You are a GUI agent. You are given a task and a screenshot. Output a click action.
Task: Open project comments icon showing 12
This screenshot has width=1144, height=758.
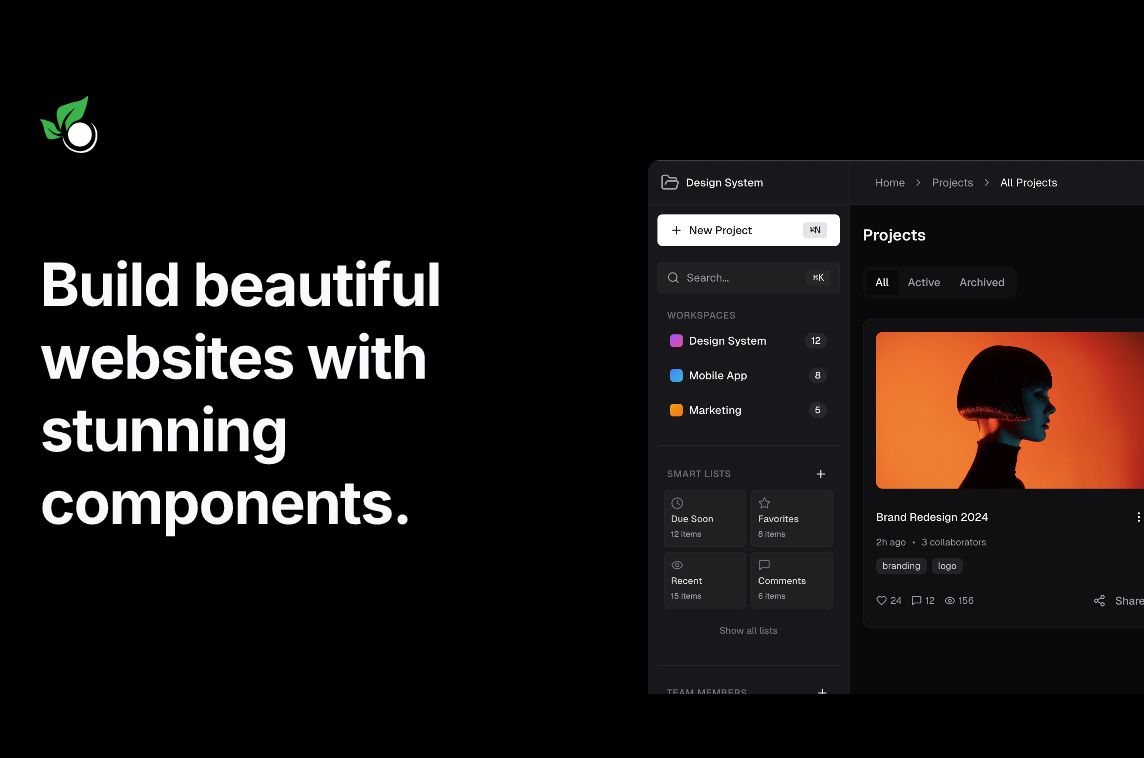point(916,601)
